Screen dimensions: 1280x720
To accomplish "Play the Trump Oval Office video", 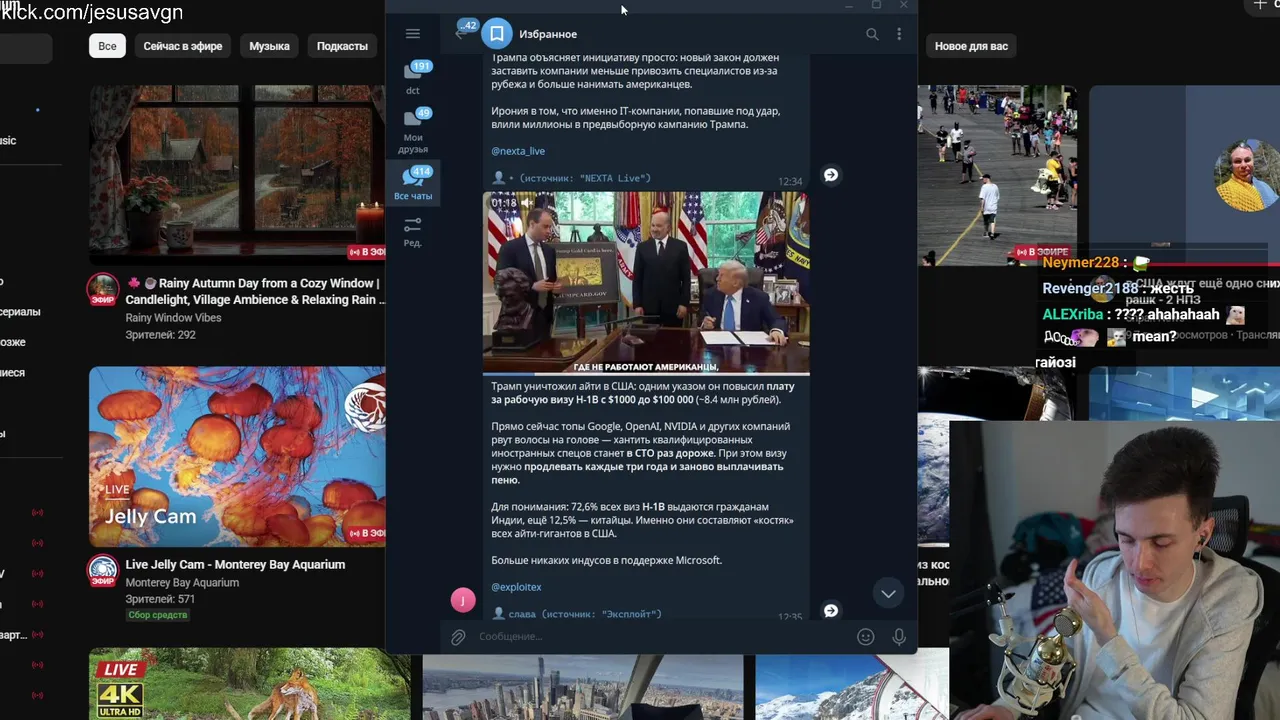I will click(x=646, y=283).
